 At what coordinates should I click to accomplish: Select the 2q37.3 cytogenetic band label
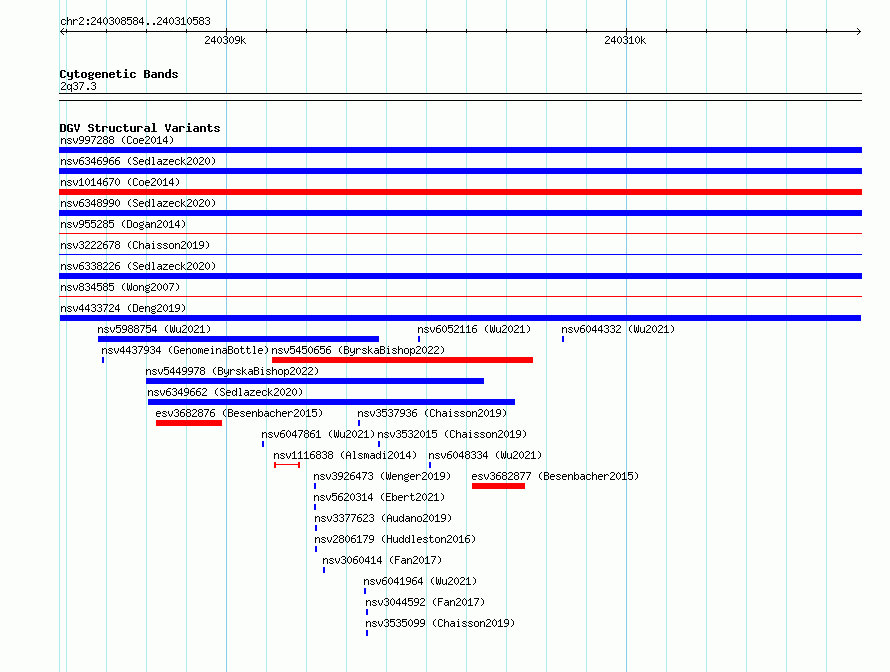pyautogui.click(x=78, y=86)
